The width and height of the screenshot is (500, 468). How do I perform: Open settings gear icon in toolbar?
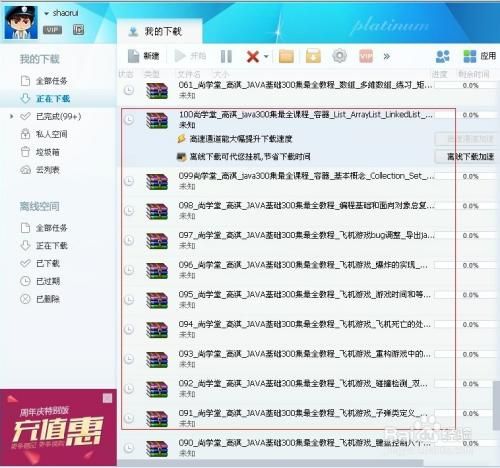point(340,56)
